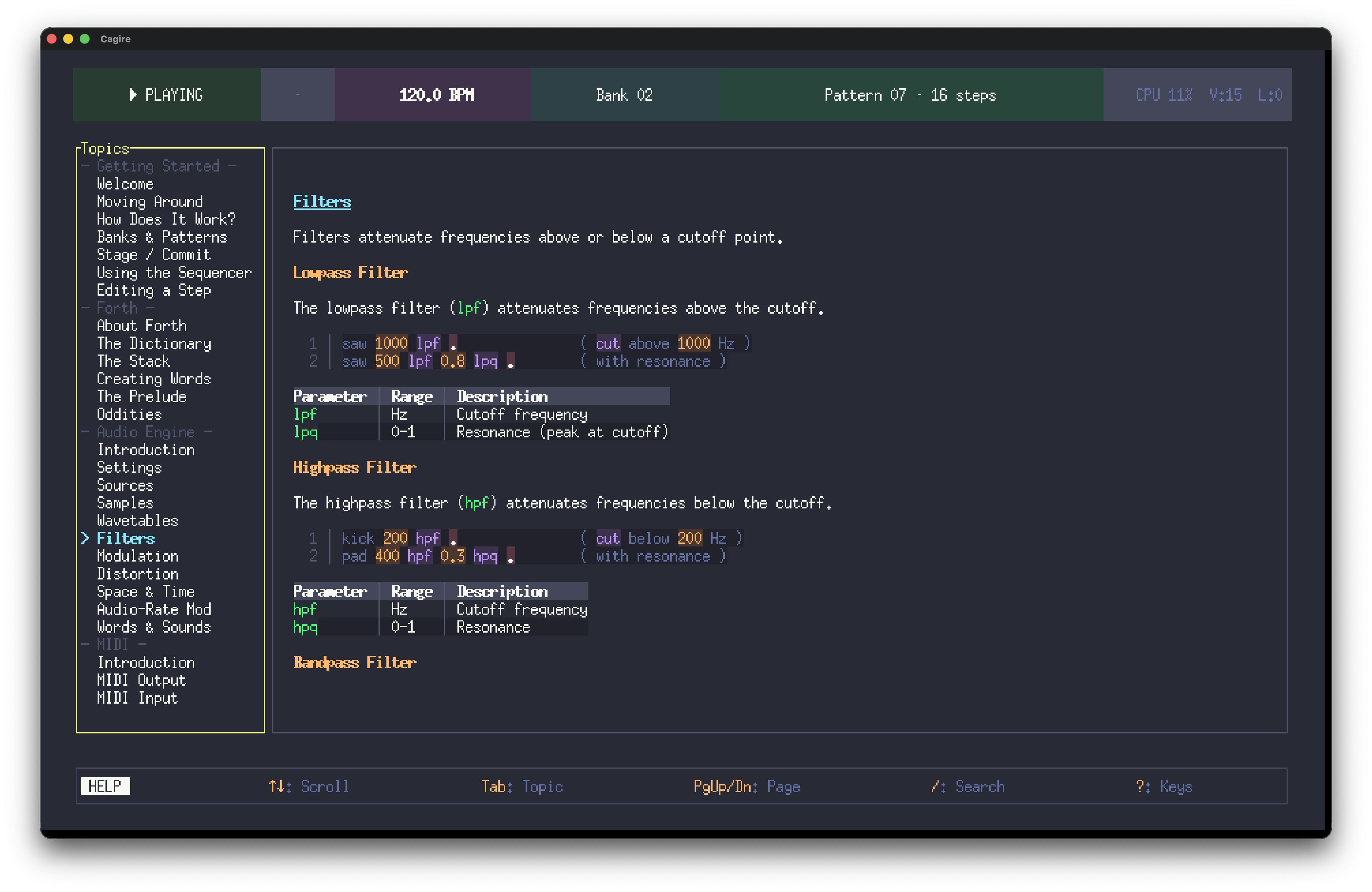The height and width of the screenshot is (892, 1372).
Task: Open The Dictionary topic
Action: (x=153, y=344)
